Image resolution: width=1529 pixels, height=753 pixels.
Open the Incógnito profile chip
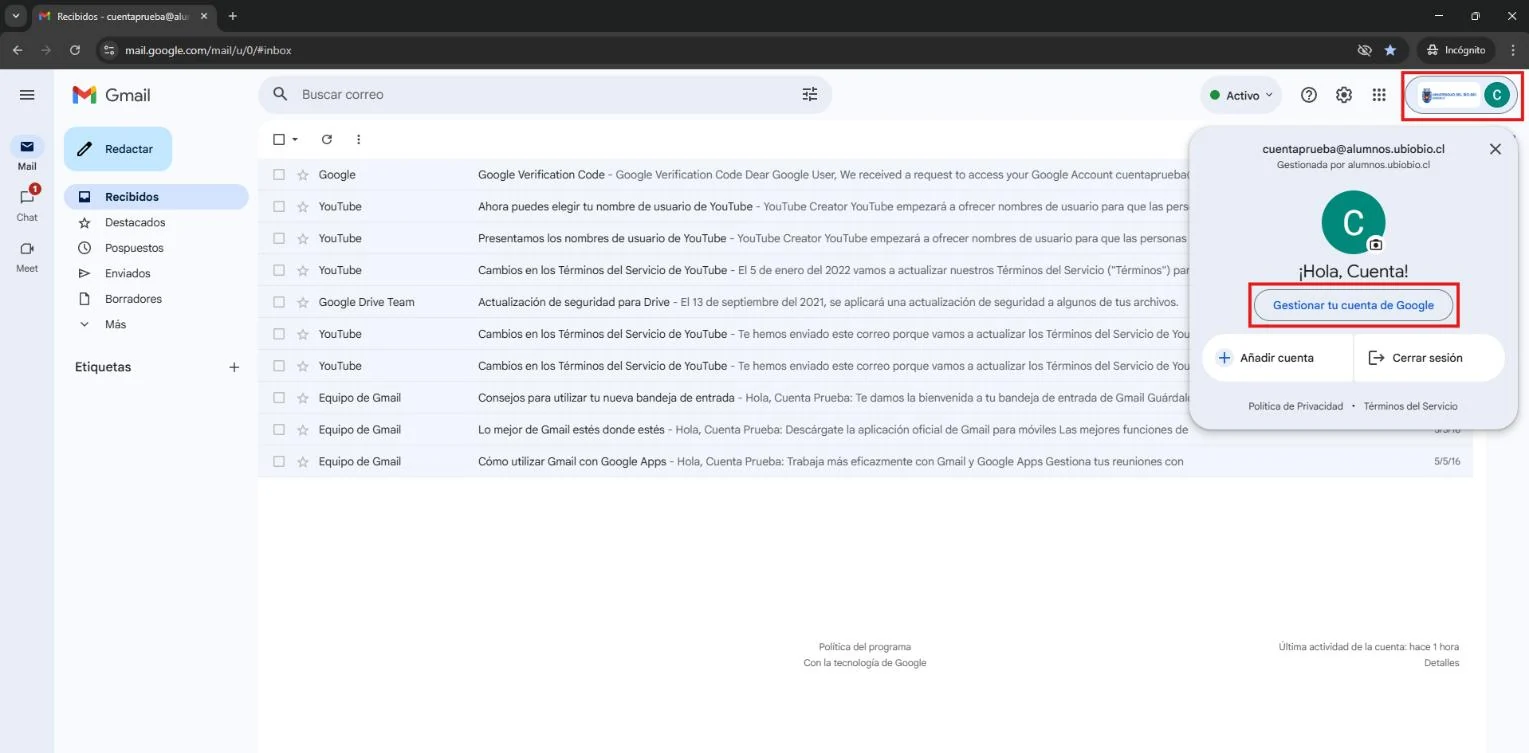point(1456,50)
